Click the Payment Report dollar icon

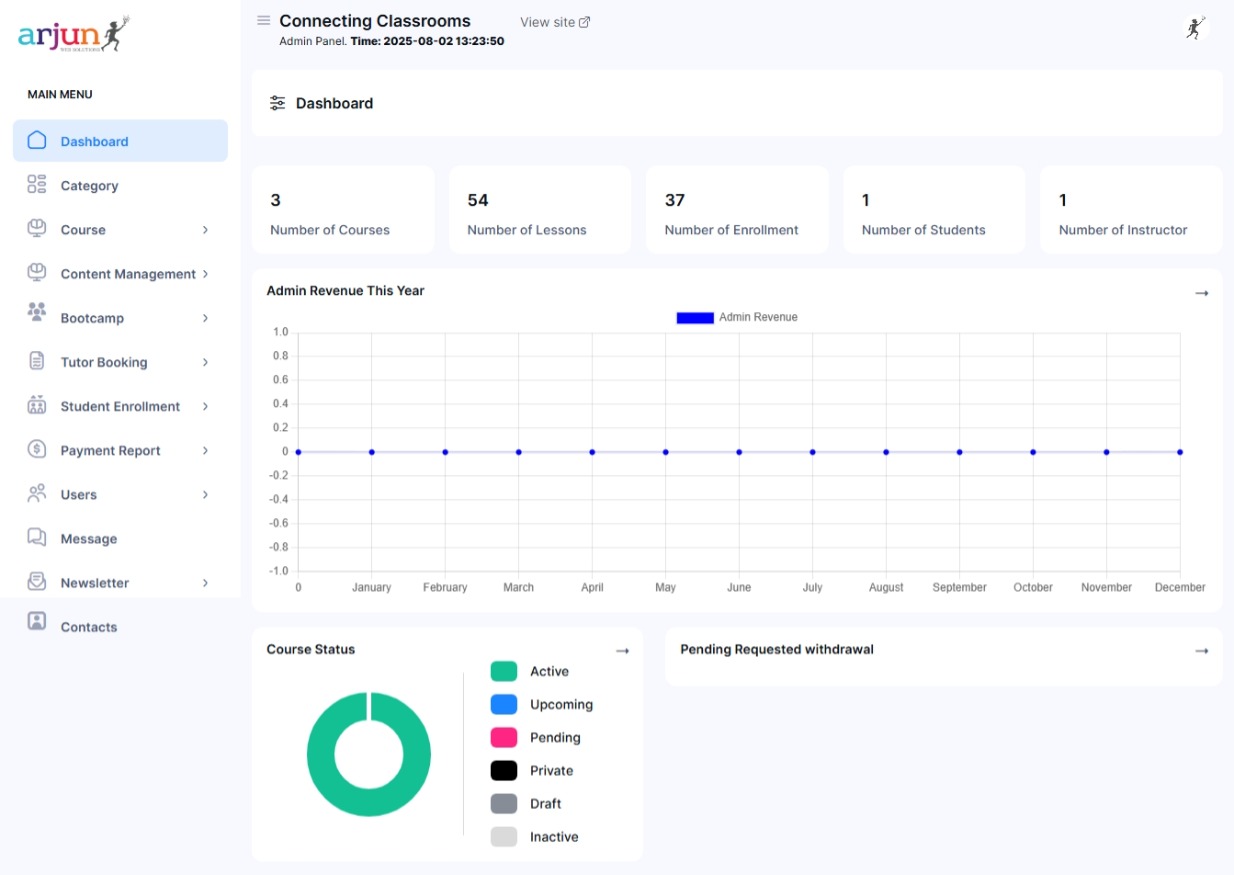coord(37,450)
